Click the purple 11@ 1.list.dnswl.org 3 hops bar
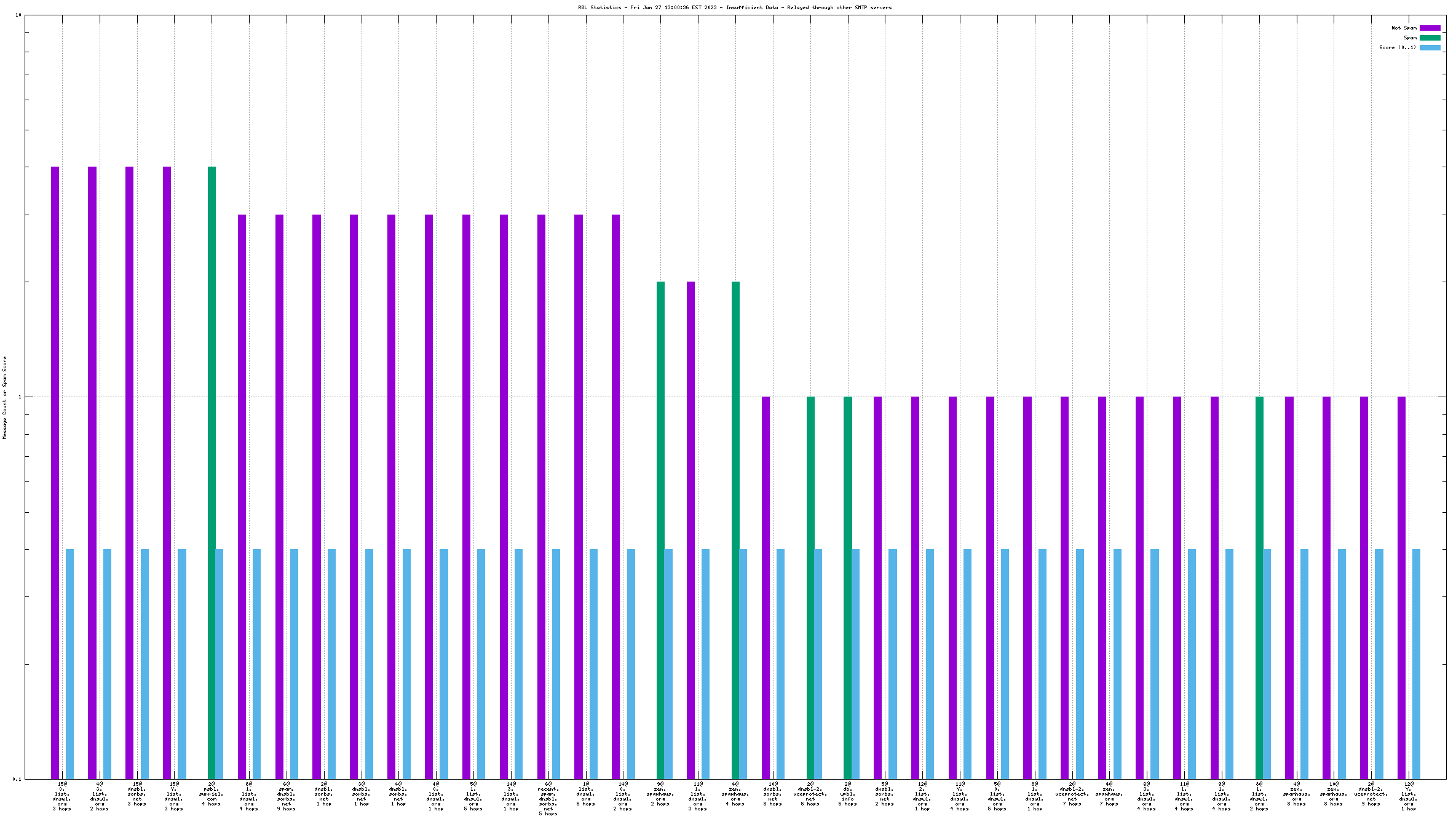The image size is (1456, 819). tap(690, 529)
